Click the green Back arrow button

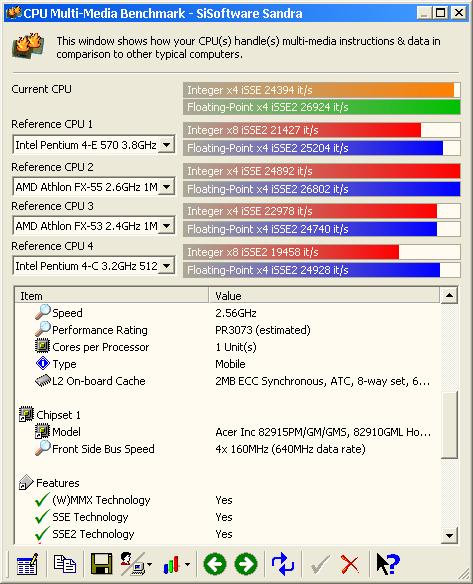pos(215,564)
